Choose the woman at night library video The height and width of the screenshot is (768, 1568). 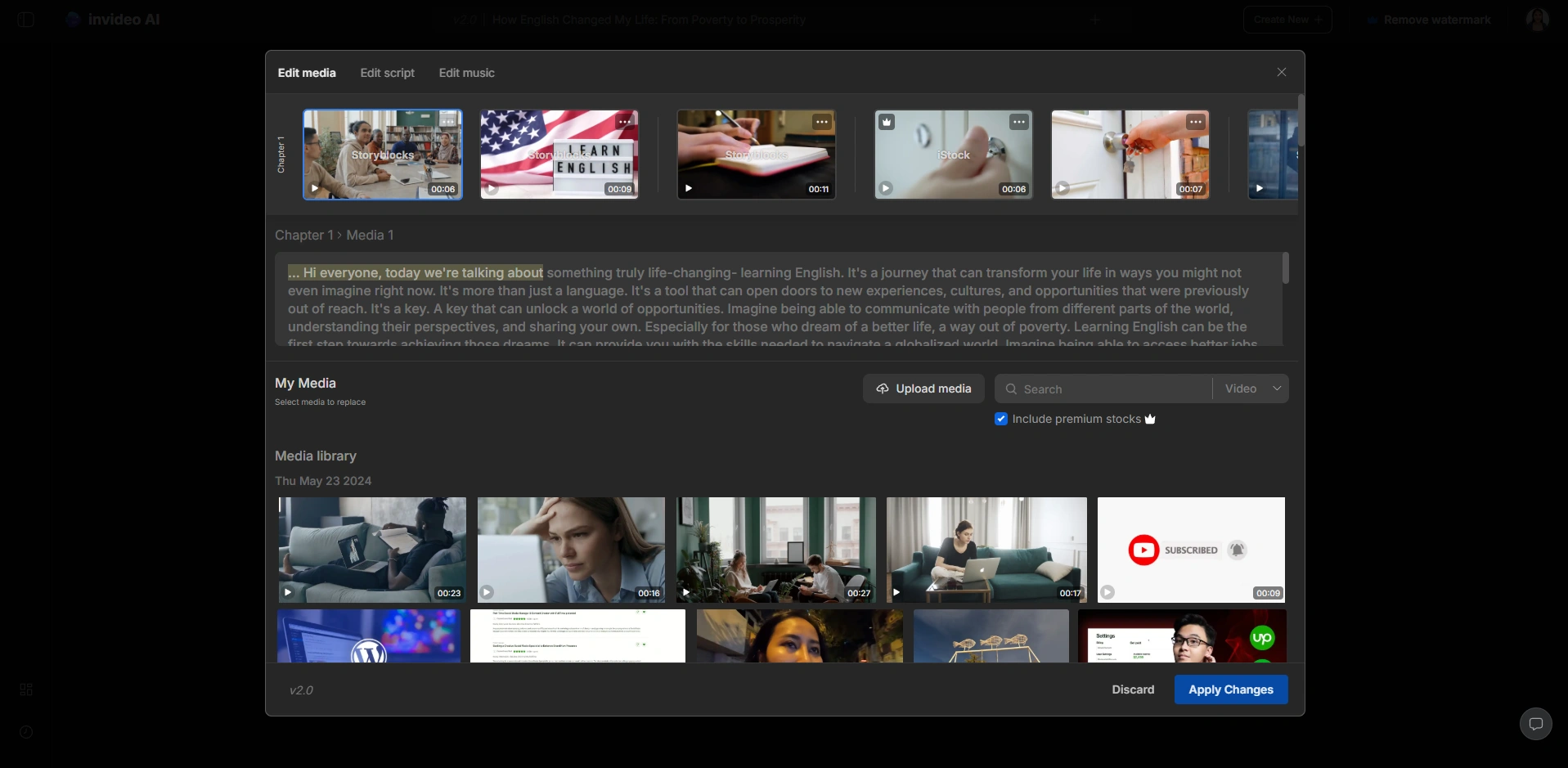tap(800, 636)
